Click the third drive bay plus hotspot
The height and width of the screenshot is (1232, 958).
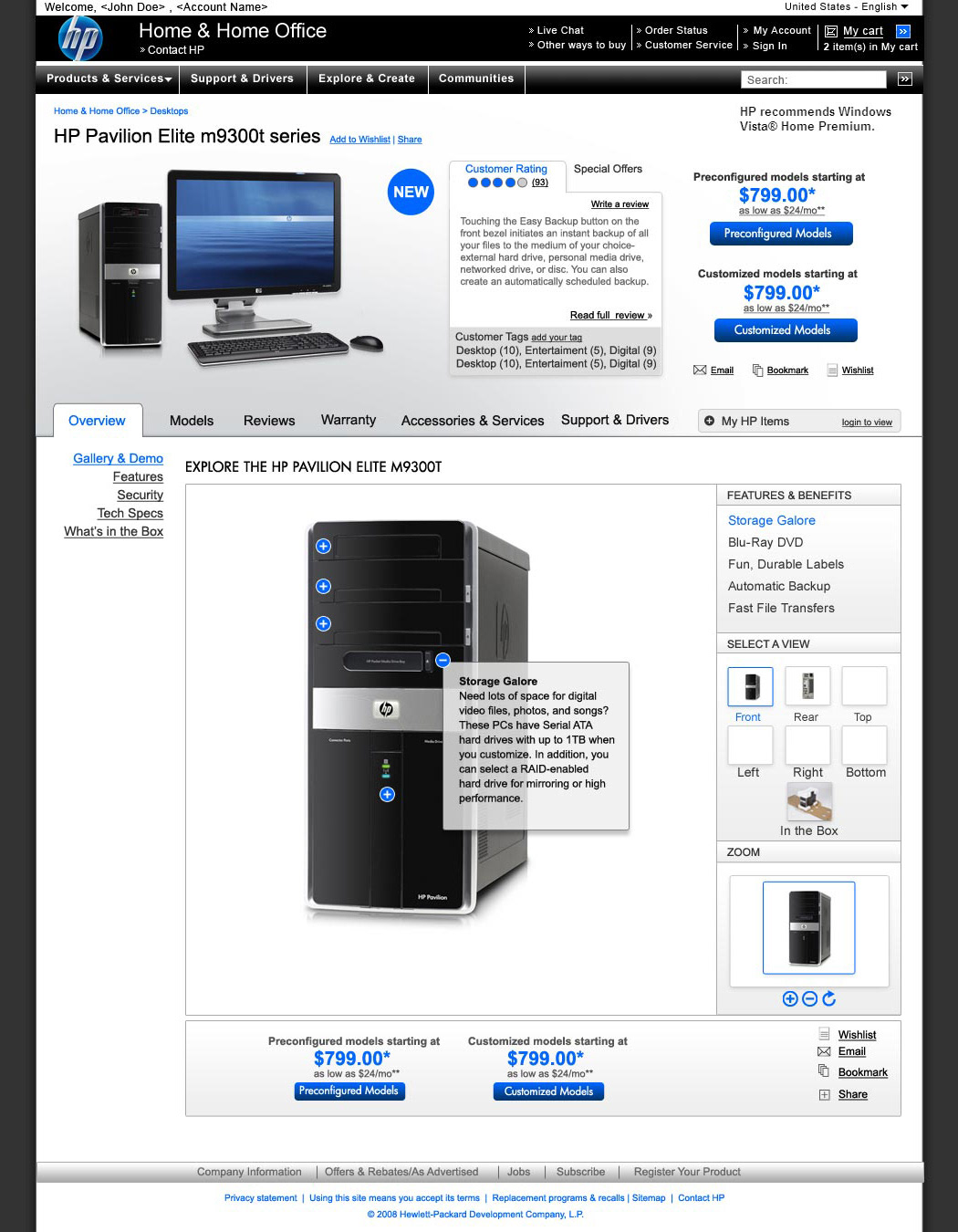[x=323, y=623]
